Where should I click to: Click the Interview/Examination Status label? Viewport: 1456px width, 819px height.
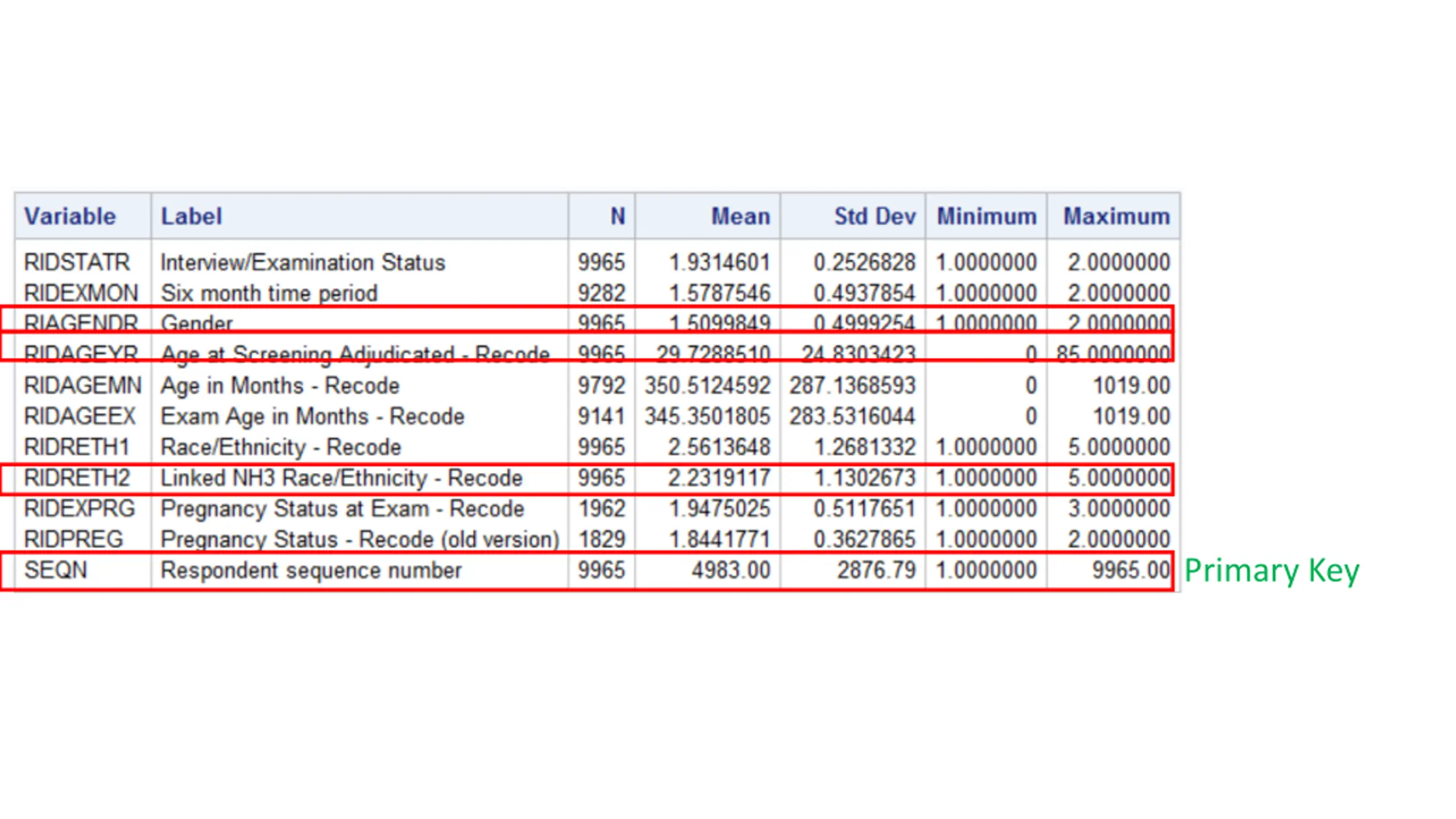pyautogui.click(x=303, y=262)
